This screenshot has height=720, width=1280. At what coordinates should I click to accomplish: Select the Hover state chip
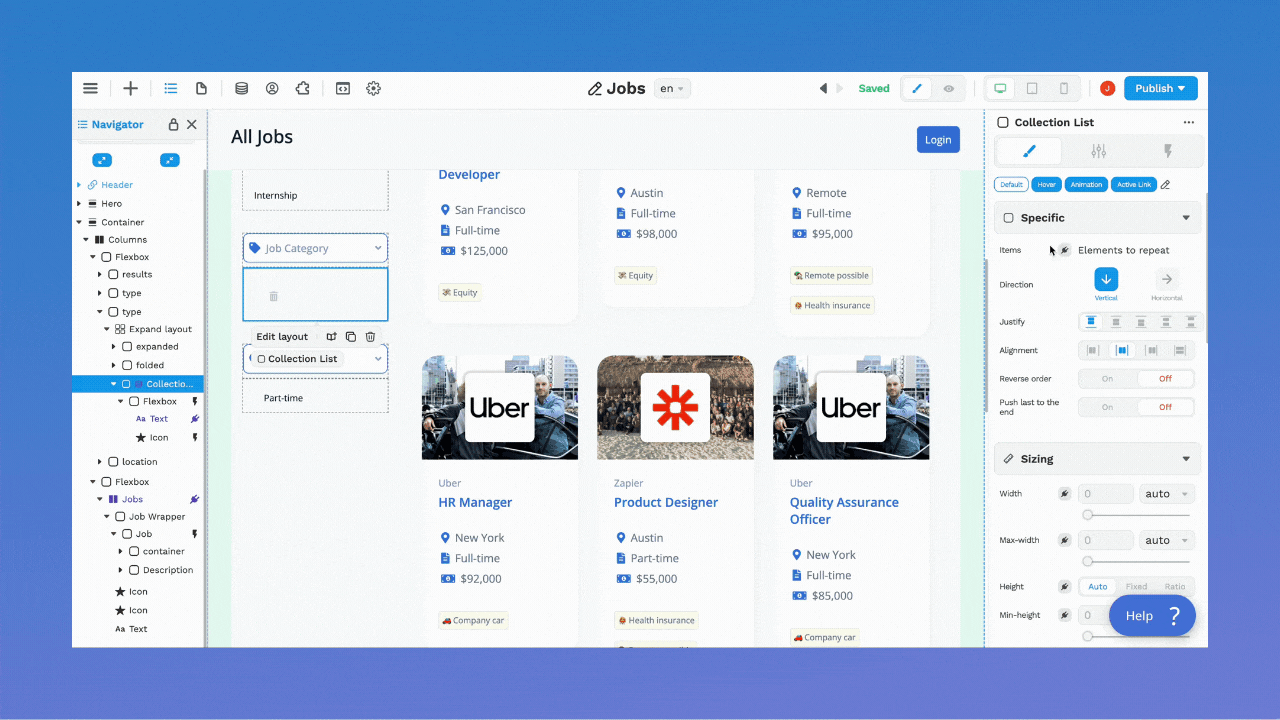[1047, 184]
